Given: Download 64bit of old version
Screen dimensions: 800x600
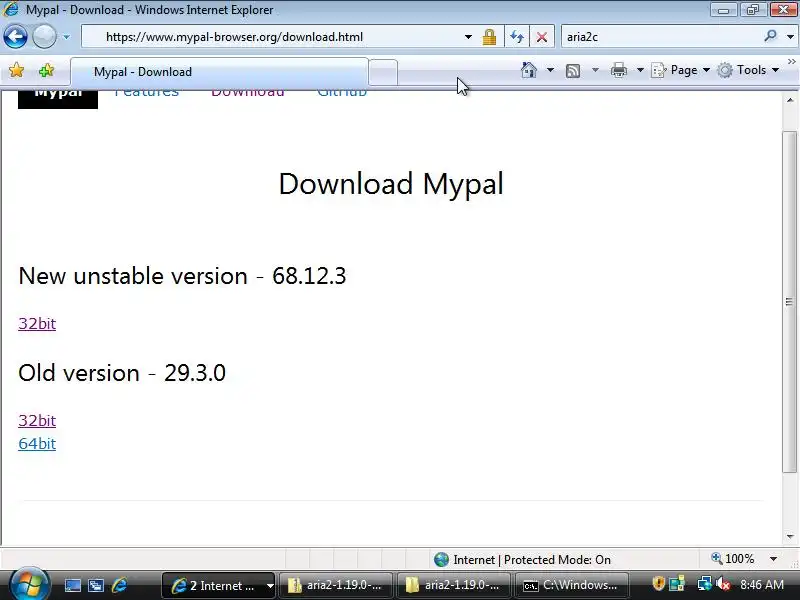Looking at the screenshot, I should (x=37, y=443).
